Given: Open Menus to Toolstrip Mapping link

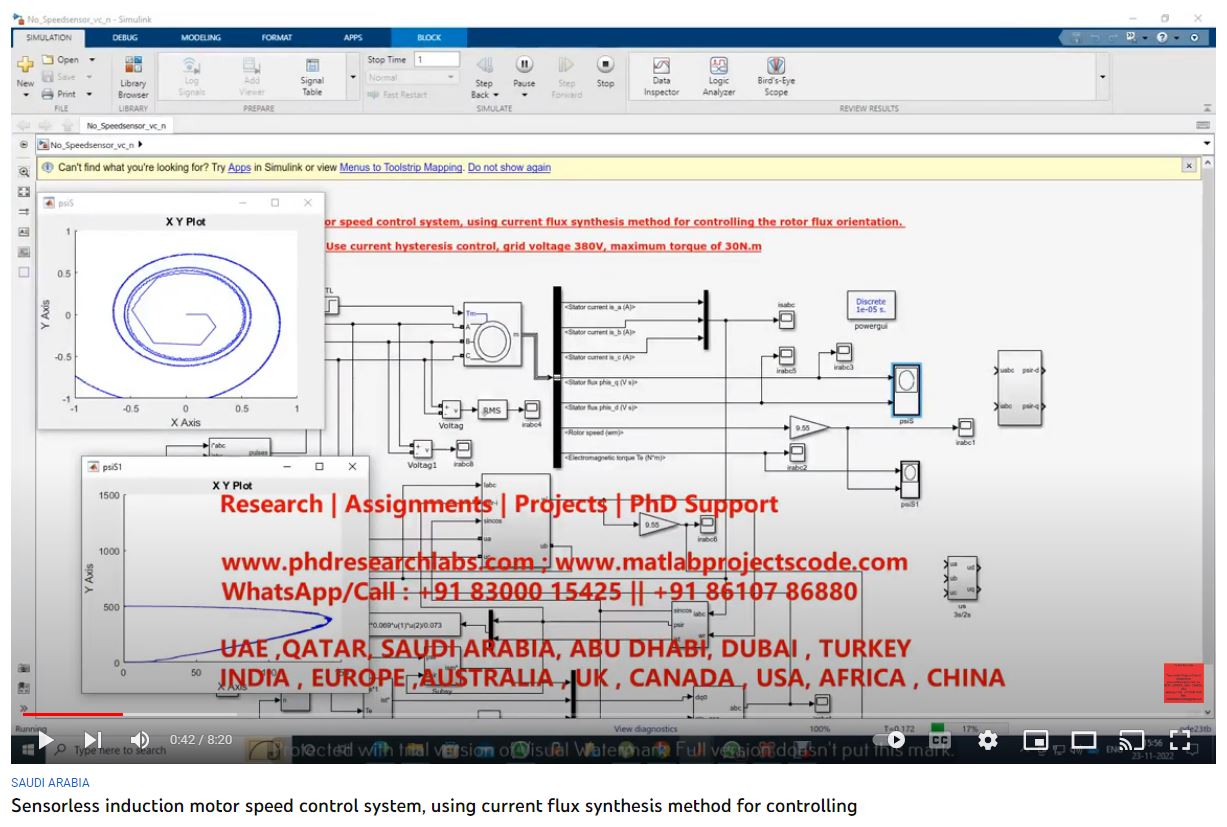Looking at the screenshot, I should tap(401, 168).
